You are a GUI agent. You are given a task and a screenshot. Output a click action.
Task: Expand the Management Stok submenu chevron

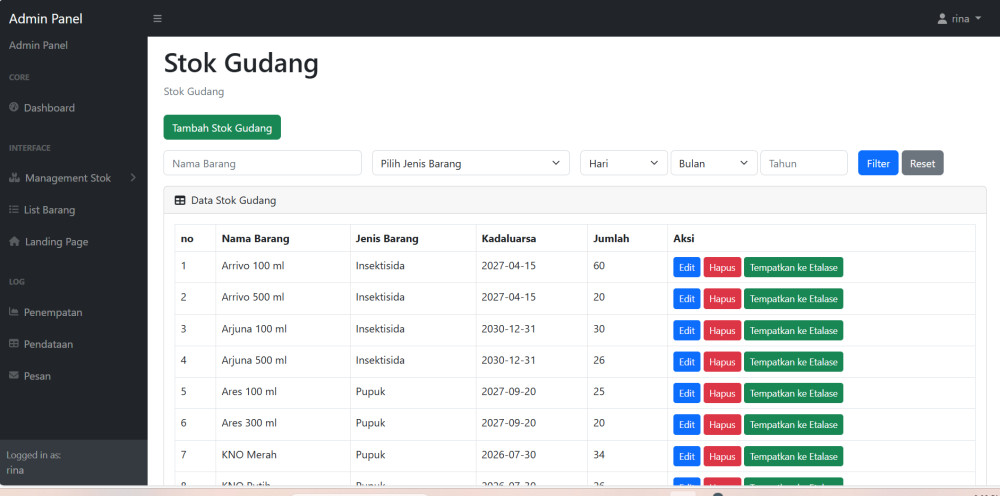coord(133,178)
